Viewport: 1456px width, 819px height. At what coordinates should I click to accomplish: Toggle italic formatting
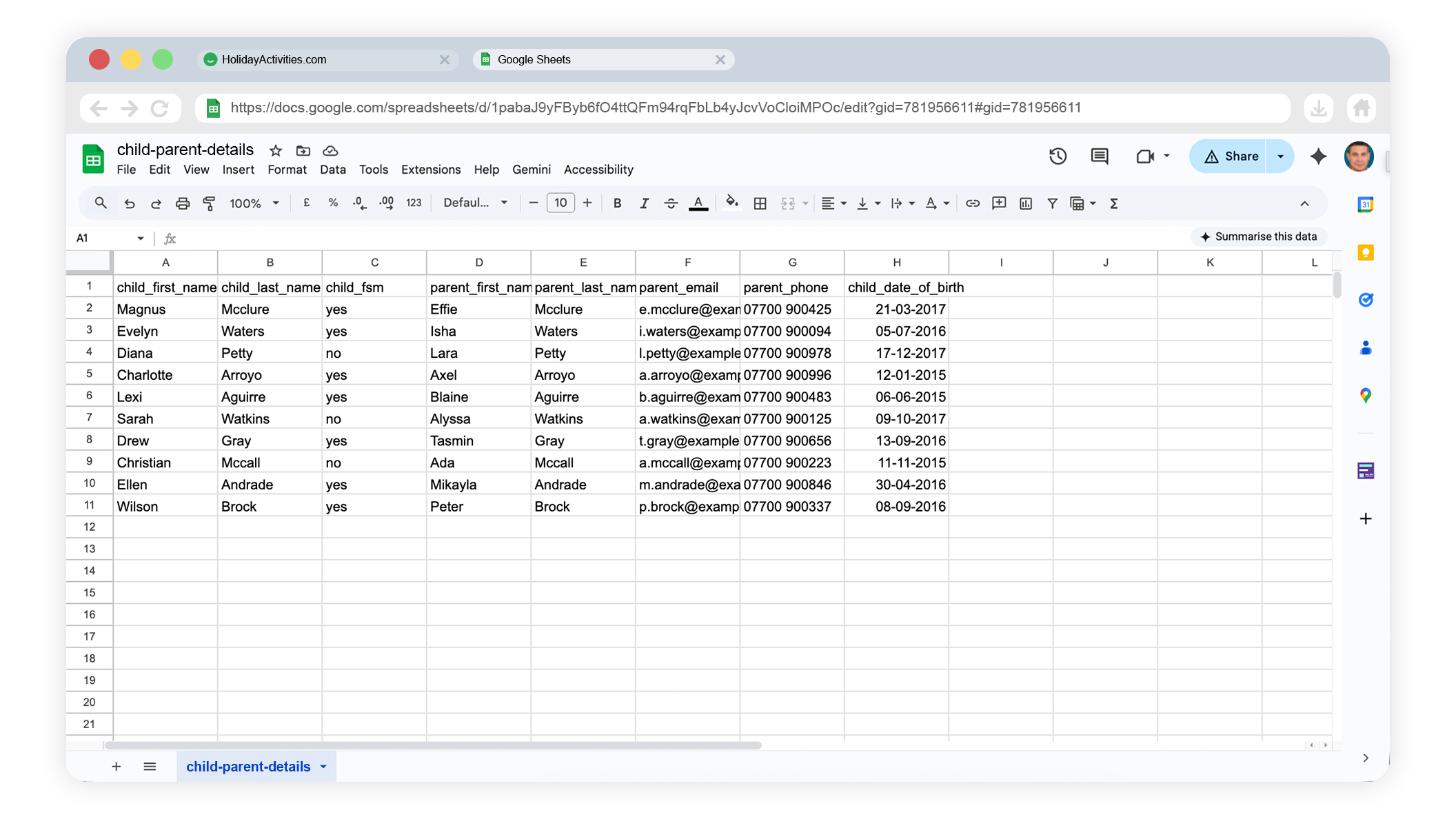tap(644, 203)
